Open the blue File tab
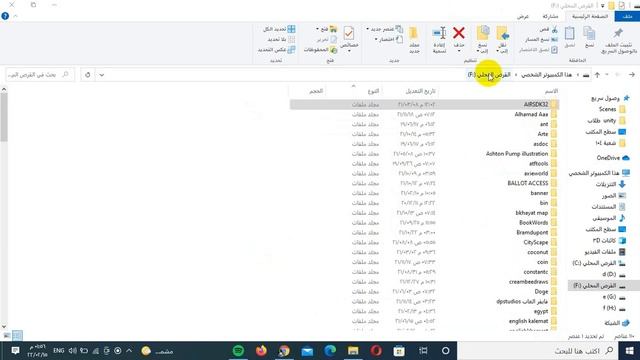This screenshot has width=640, height=360. (628, 16)
